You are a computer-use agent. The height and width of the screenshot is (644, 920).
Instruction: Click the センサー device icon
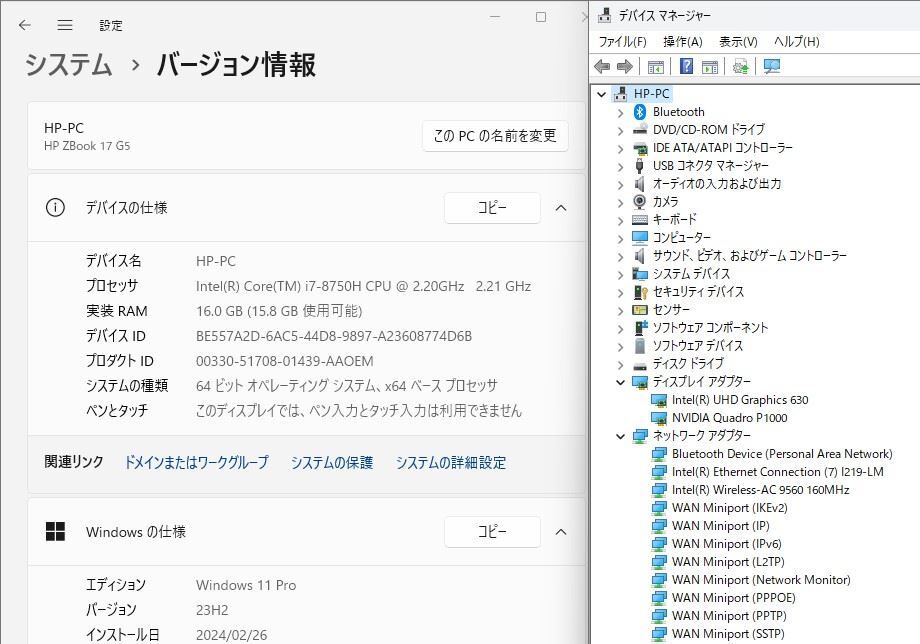(640, 310)
